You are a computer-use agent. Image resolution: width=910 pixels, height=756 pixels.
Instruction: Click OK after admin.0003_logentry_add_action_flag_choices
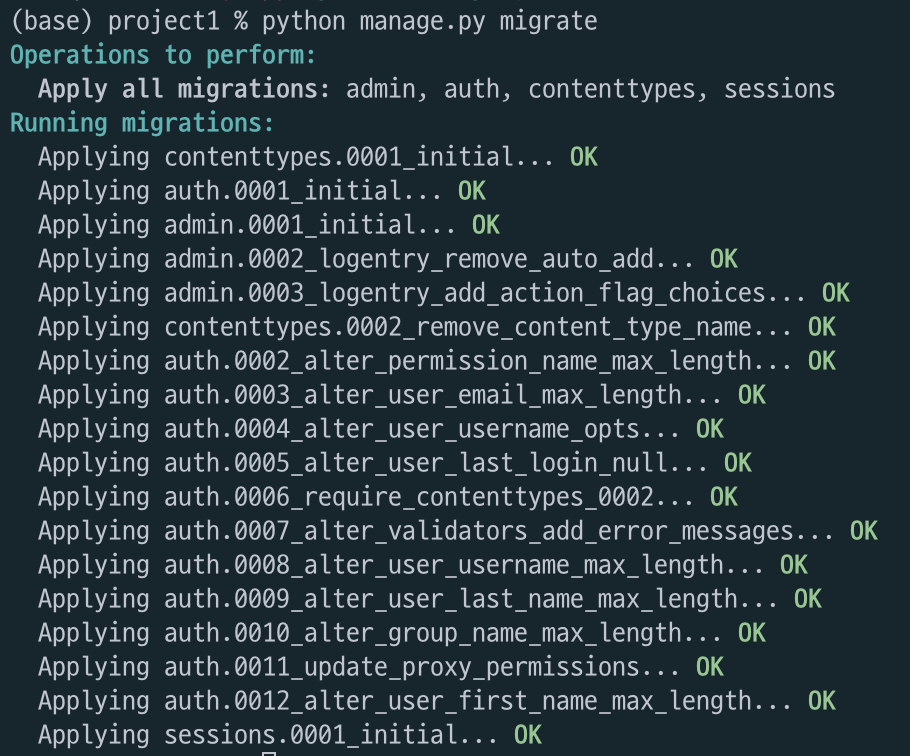click(x=836, y=294)
